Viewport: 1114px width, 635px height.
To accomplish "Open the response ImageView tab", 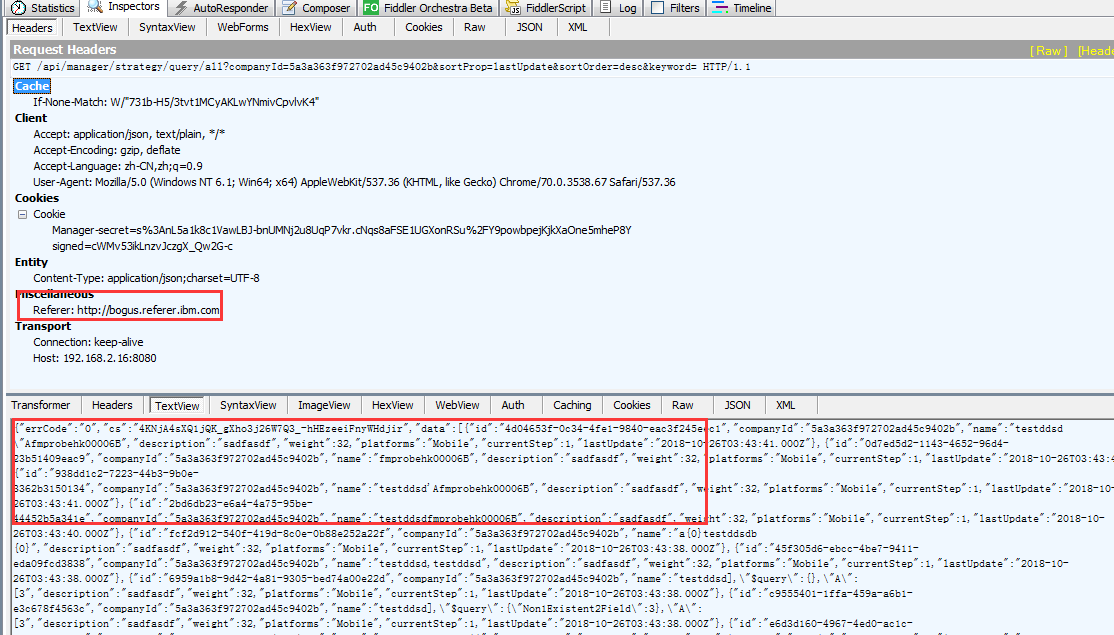I will pos(324,405).
